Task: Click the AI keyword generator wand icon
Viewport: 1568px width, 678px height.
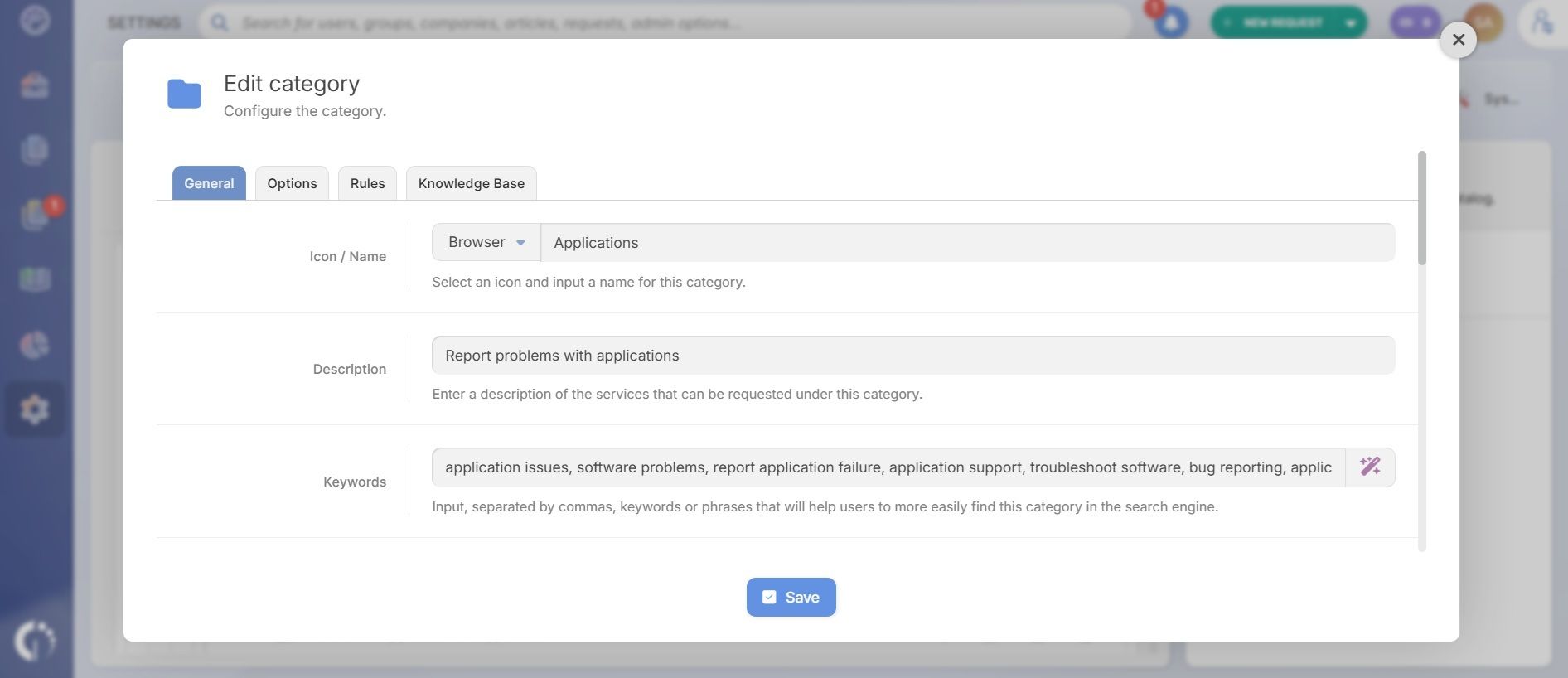Action: [x=1370, y=467]
